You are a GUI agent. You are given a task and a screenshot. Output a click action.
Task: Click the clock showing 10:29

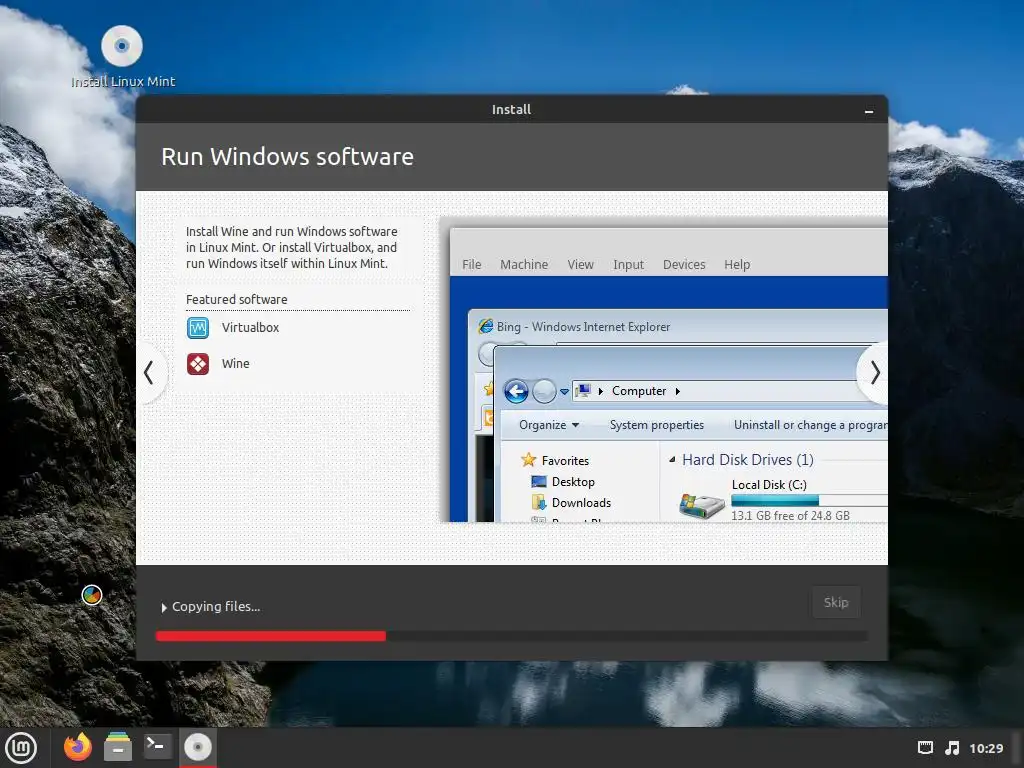tap(985, 748)
